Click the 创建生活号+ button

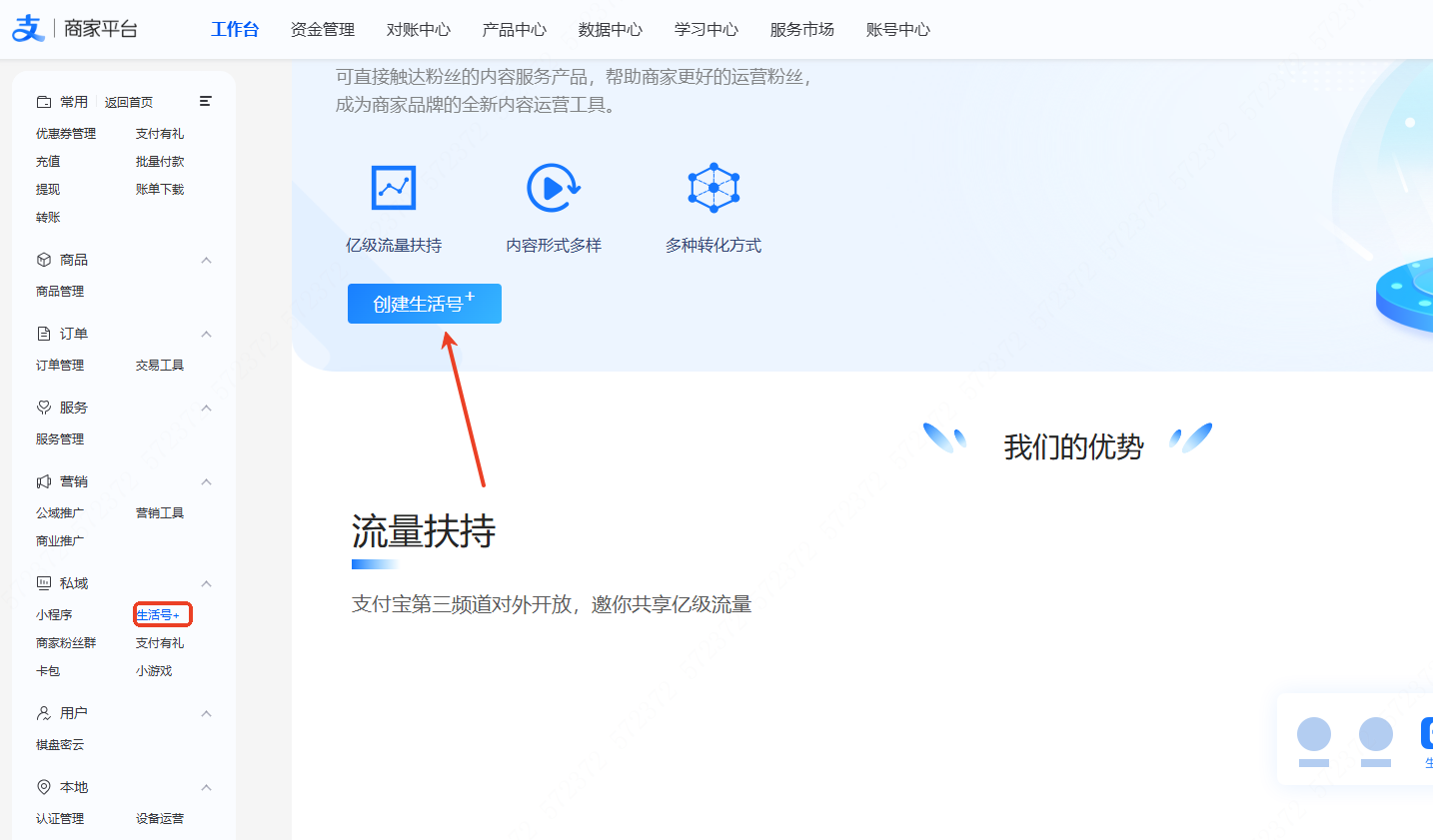424,304
